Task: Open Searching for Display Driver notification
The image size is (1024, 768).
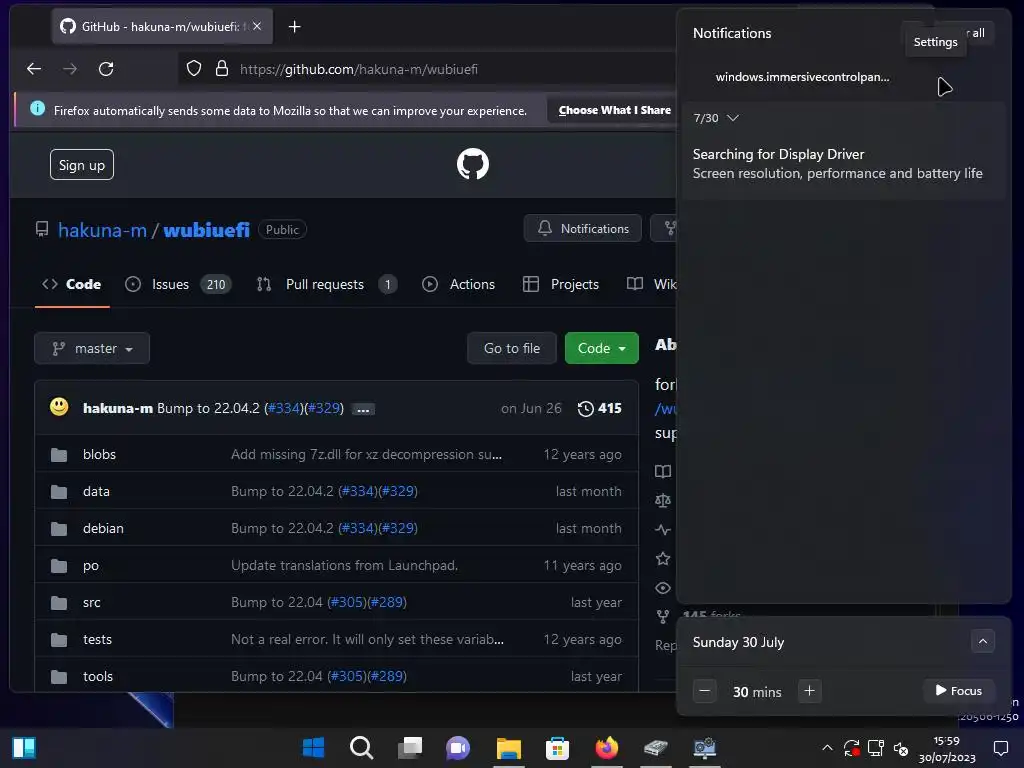Action: (x=844, y=163)
